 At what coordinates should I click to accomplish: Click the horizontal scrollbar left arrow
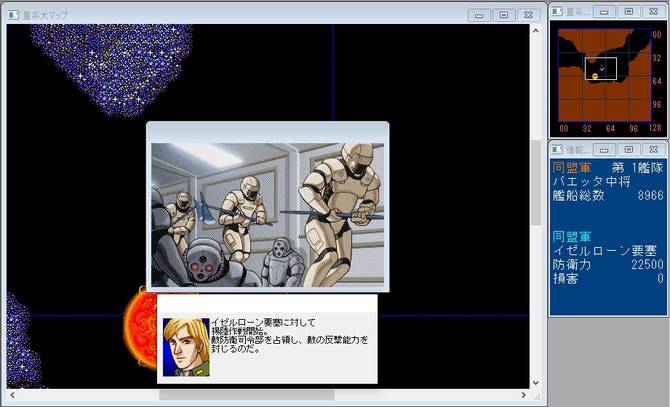pos(12,395)
